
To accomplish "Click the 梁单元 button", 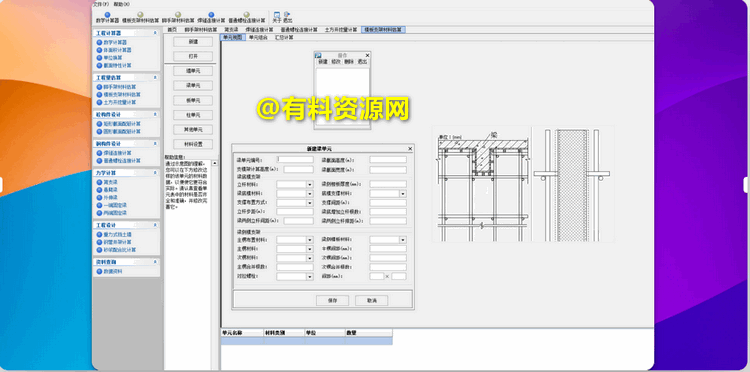I will pos(193,86).
